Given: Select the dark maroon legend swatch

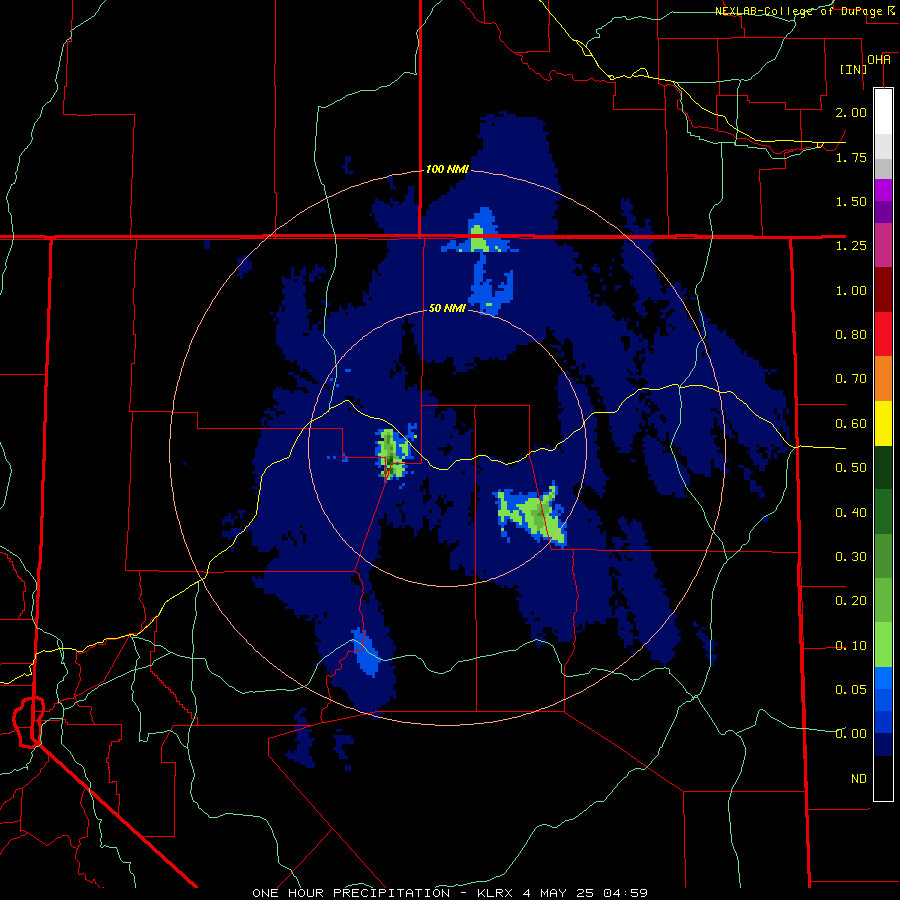Looking at the screenshot, I should [883, 290].
